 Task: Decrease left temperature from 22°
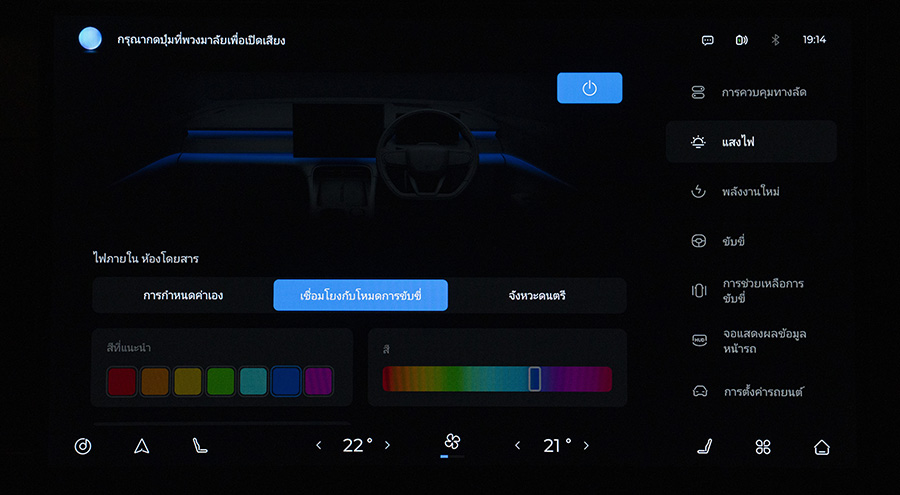[x=319, y=446]
